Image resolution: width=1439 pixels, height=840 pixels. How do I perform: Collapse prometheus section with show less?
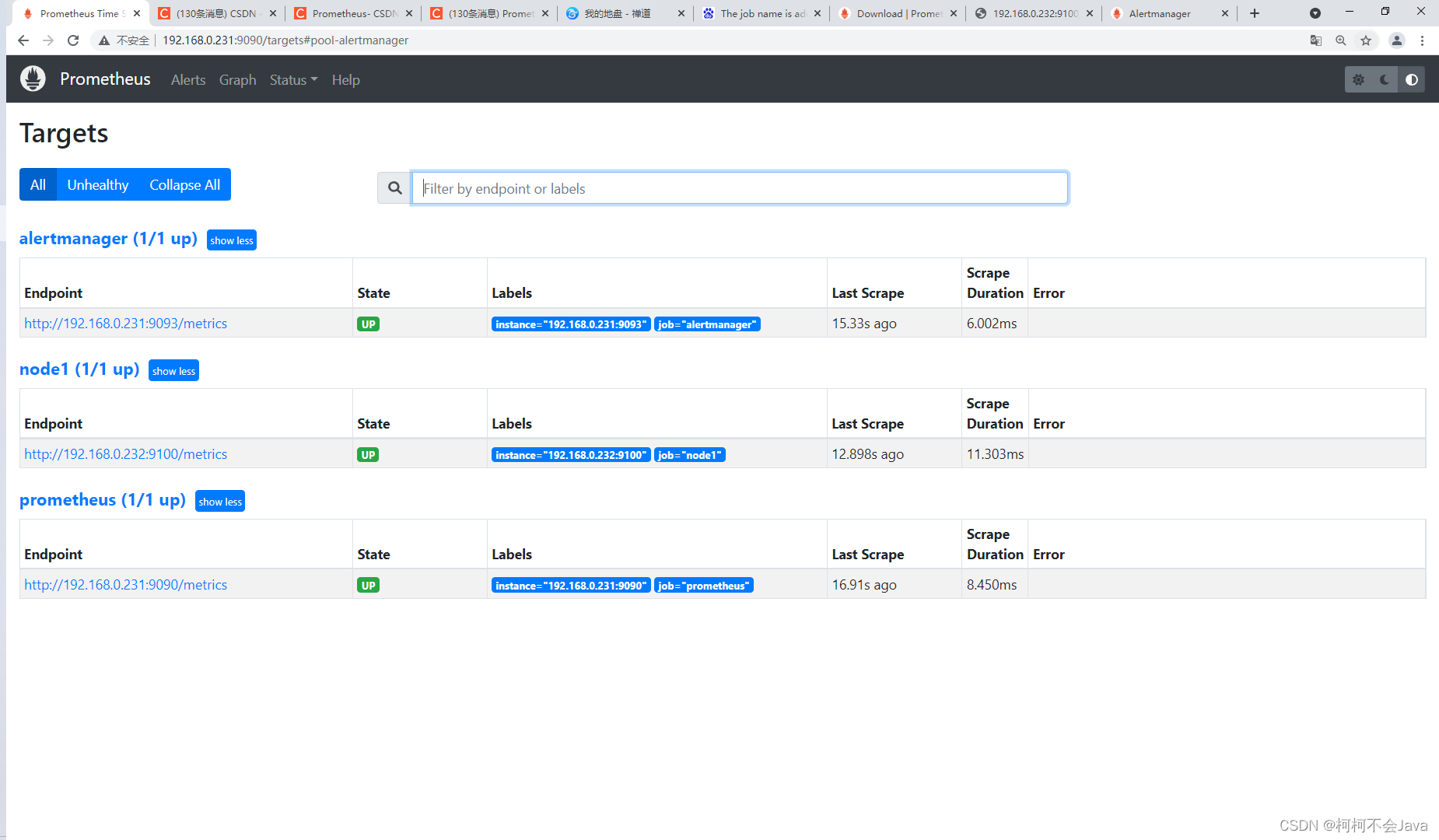point(220,502)
